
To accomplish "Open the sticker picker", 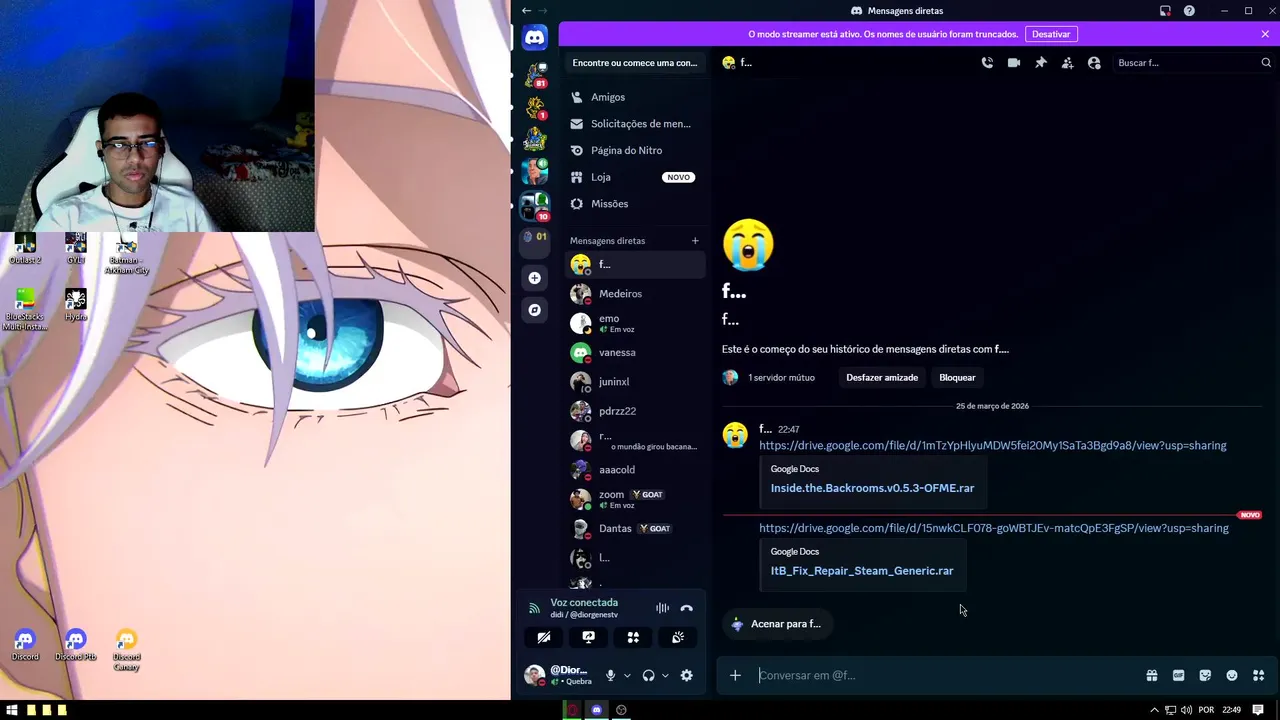I will click(1205, 676).
